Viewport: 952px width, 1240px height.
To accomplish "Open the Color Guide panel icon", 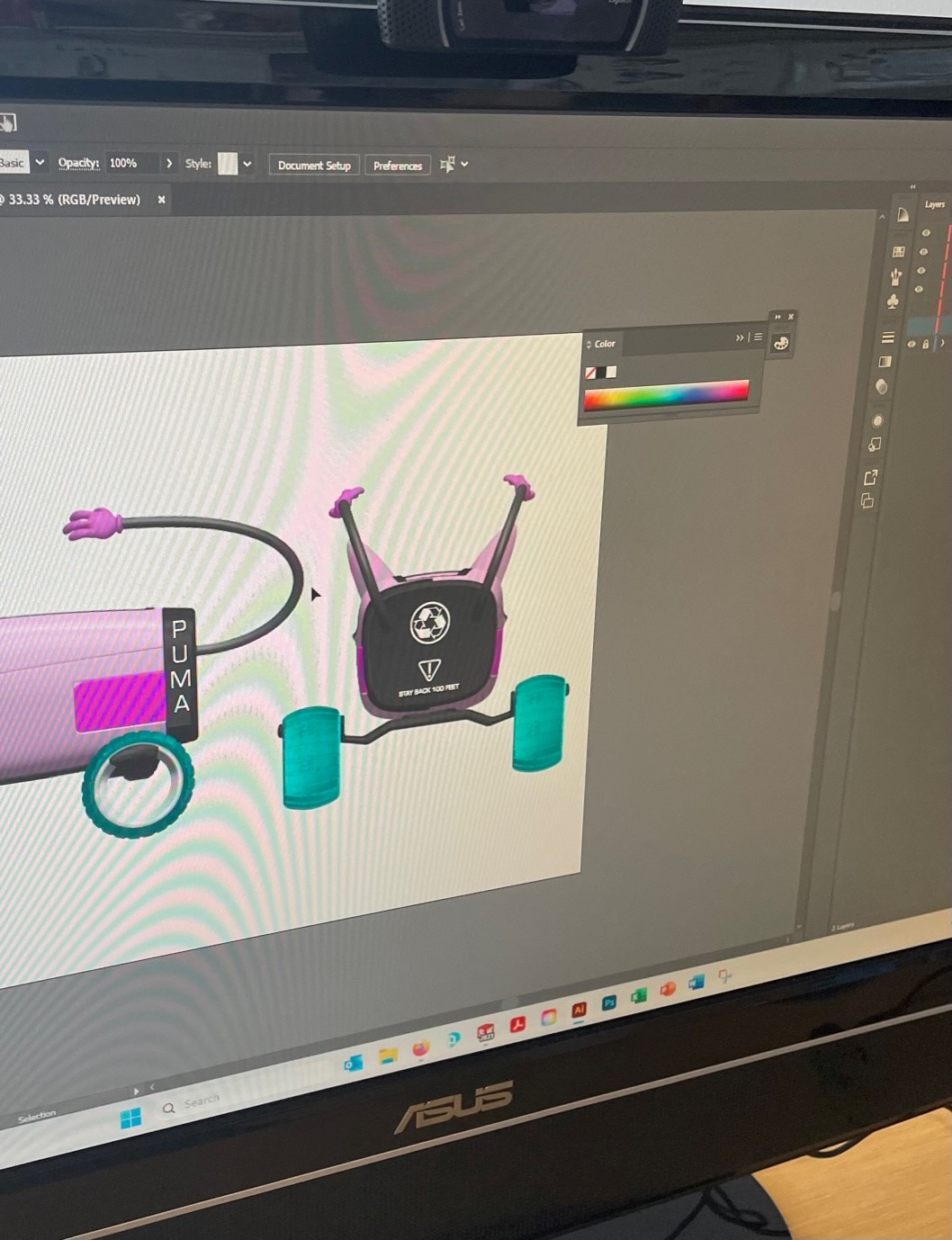I will 903,215.
